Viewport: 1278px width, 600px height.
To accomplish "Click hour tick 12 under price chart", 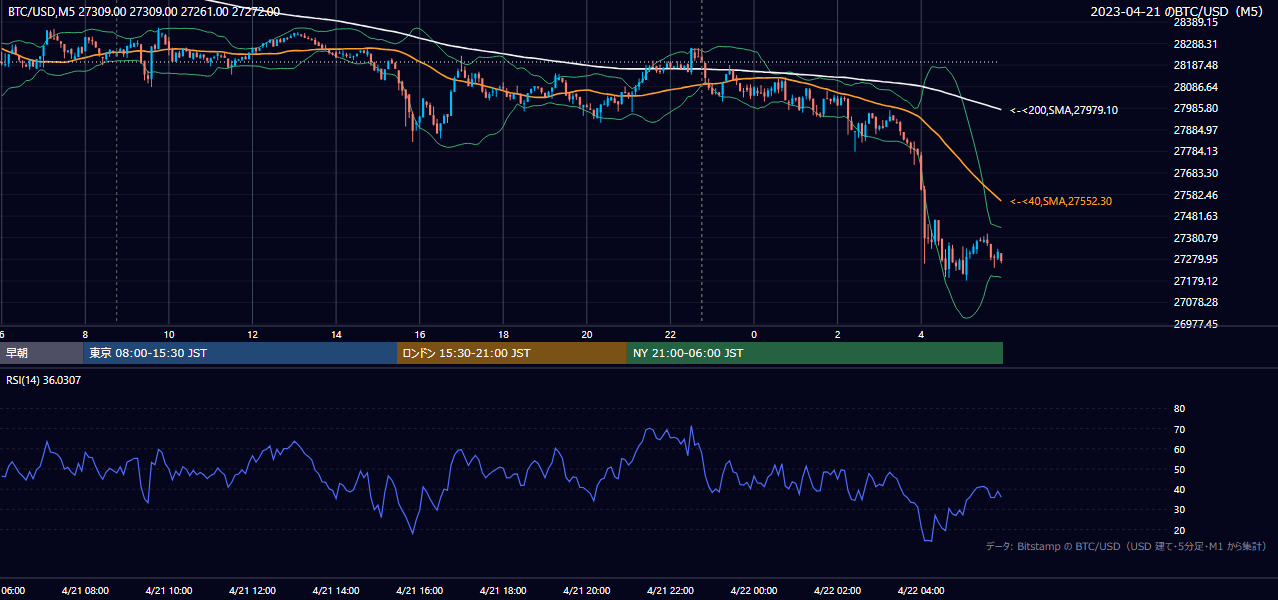I will tap(253, 334).
